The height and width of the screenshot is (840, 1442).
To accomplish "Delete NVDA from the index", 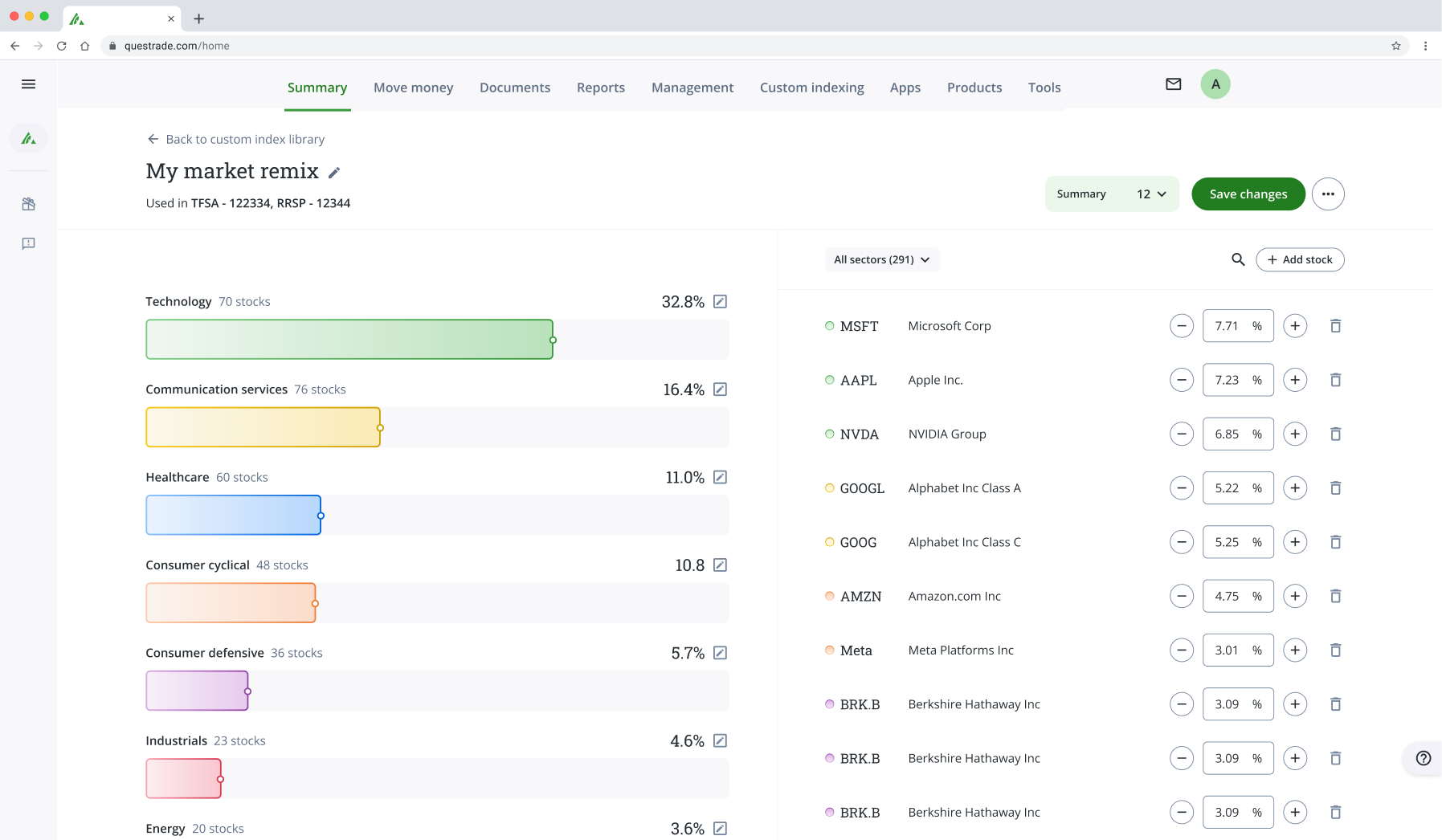I will 1336,434.
